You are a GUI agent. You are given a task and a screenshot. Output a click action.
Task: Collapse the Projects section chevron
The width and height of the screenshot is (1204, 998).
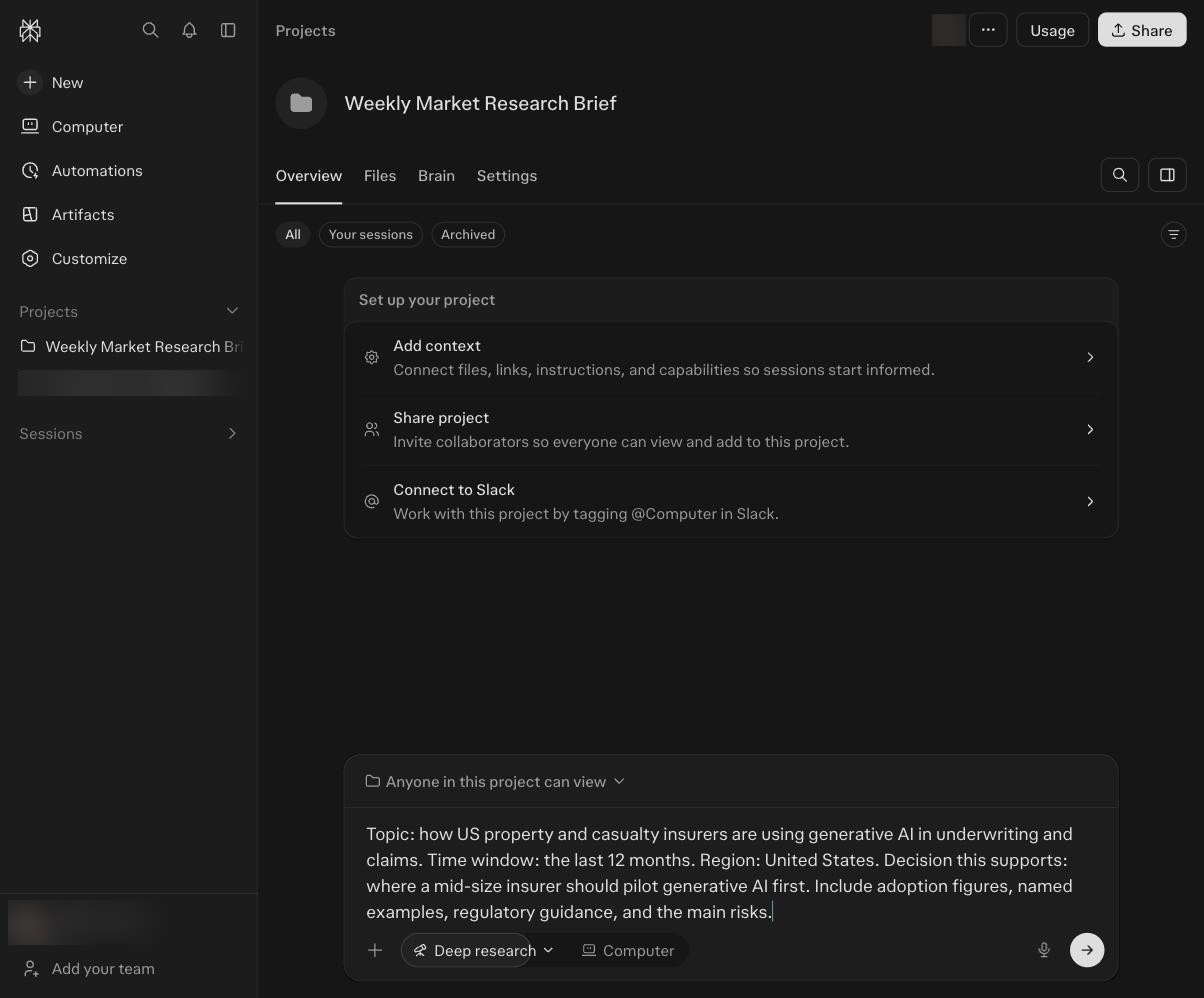pos(232,311)
